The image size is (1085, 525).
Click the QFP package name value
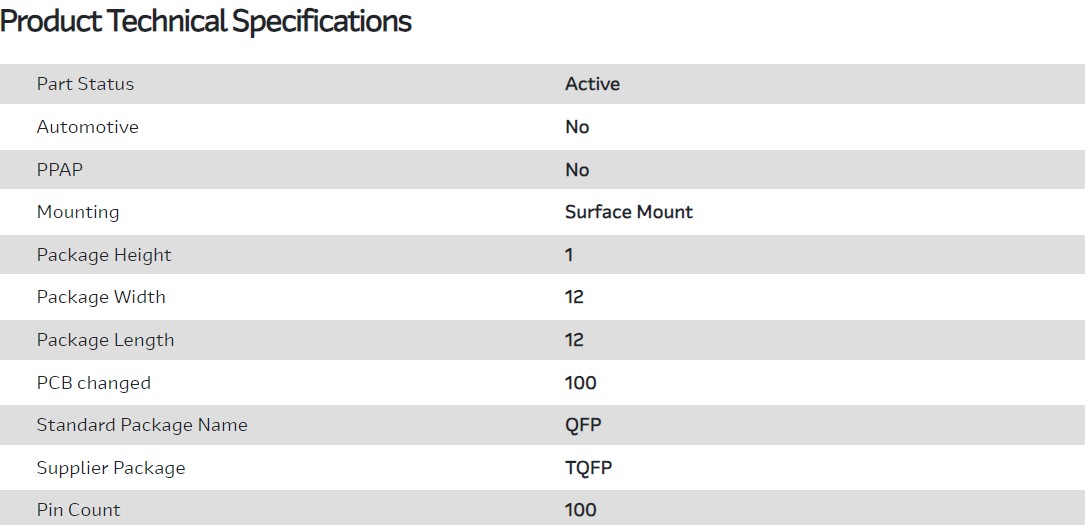tap(583, 425)
